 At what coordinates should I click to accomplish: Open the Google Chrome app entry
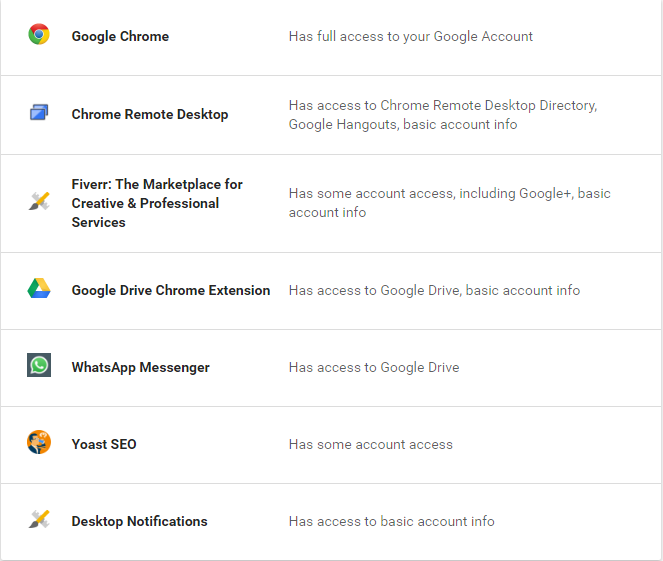click(x=120, y=36)
